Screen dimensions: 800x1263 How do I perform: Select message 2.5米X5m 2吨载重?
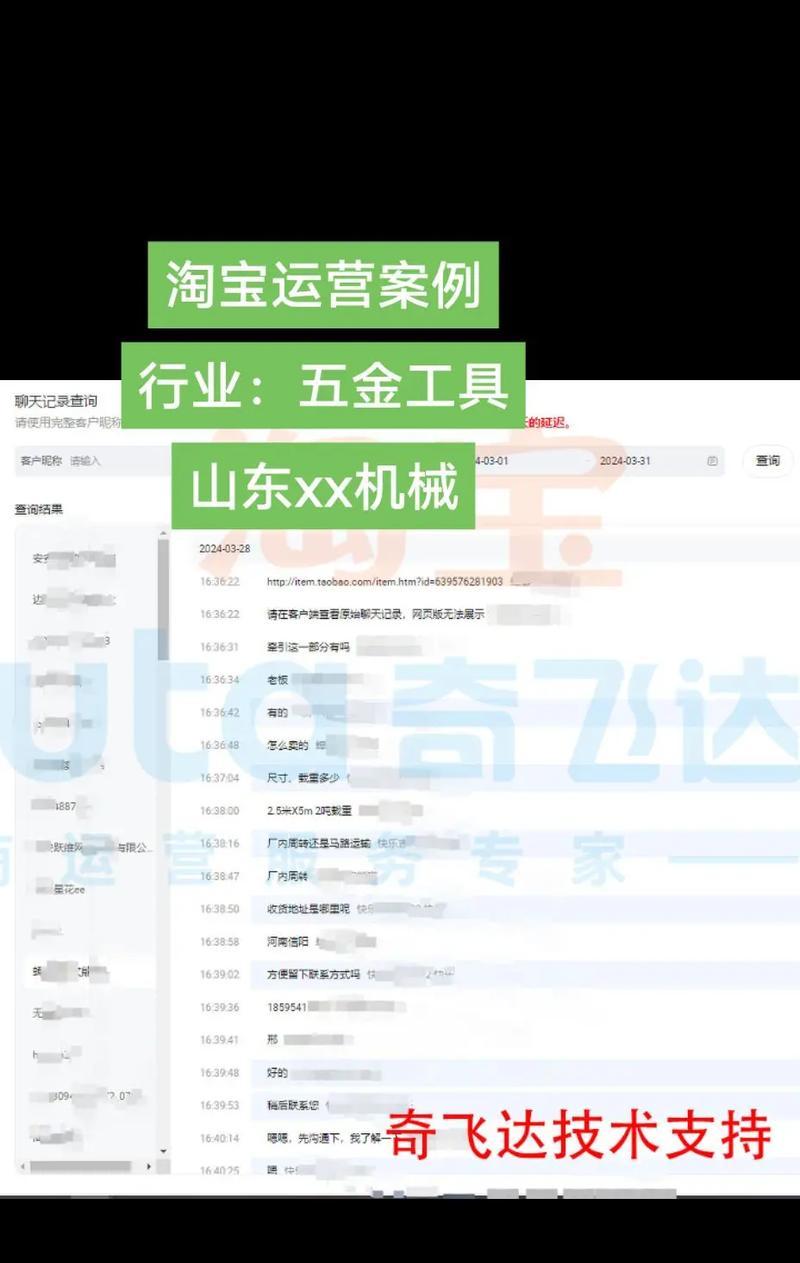309,810
